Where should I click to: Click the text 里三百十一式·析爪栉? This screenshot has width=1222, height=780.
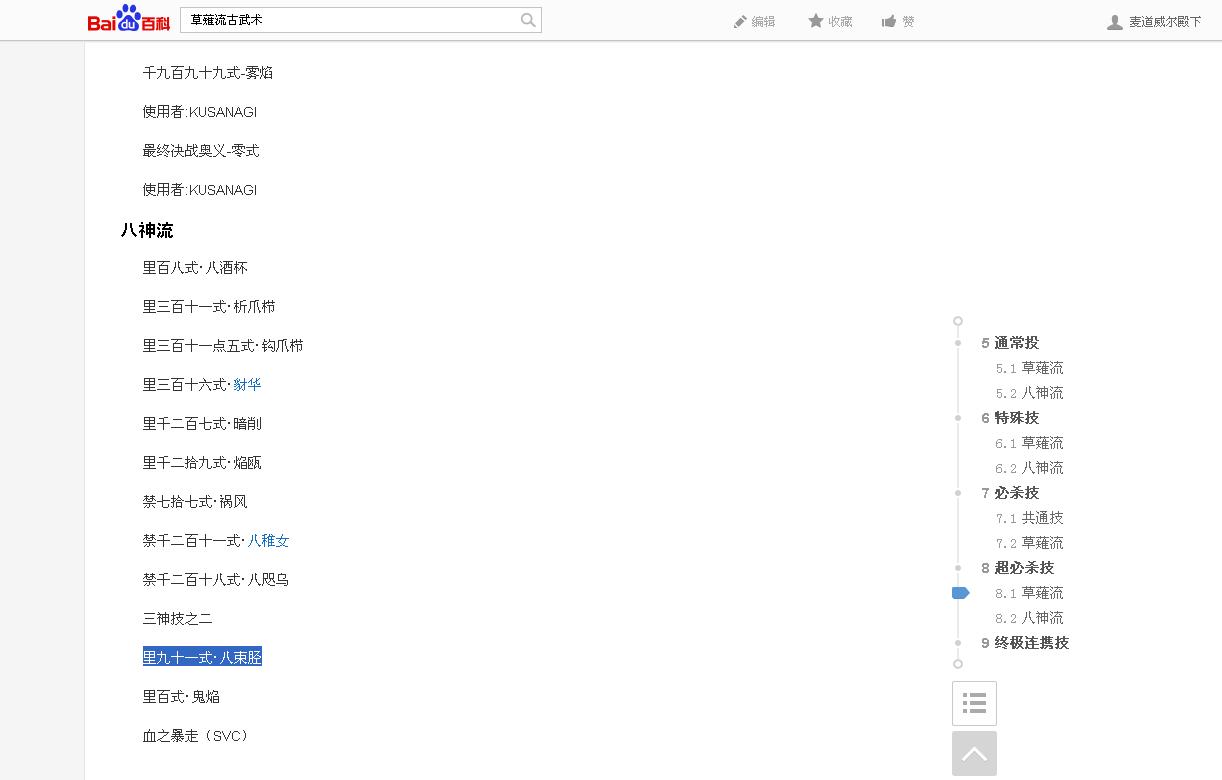(x=209, y=307)
